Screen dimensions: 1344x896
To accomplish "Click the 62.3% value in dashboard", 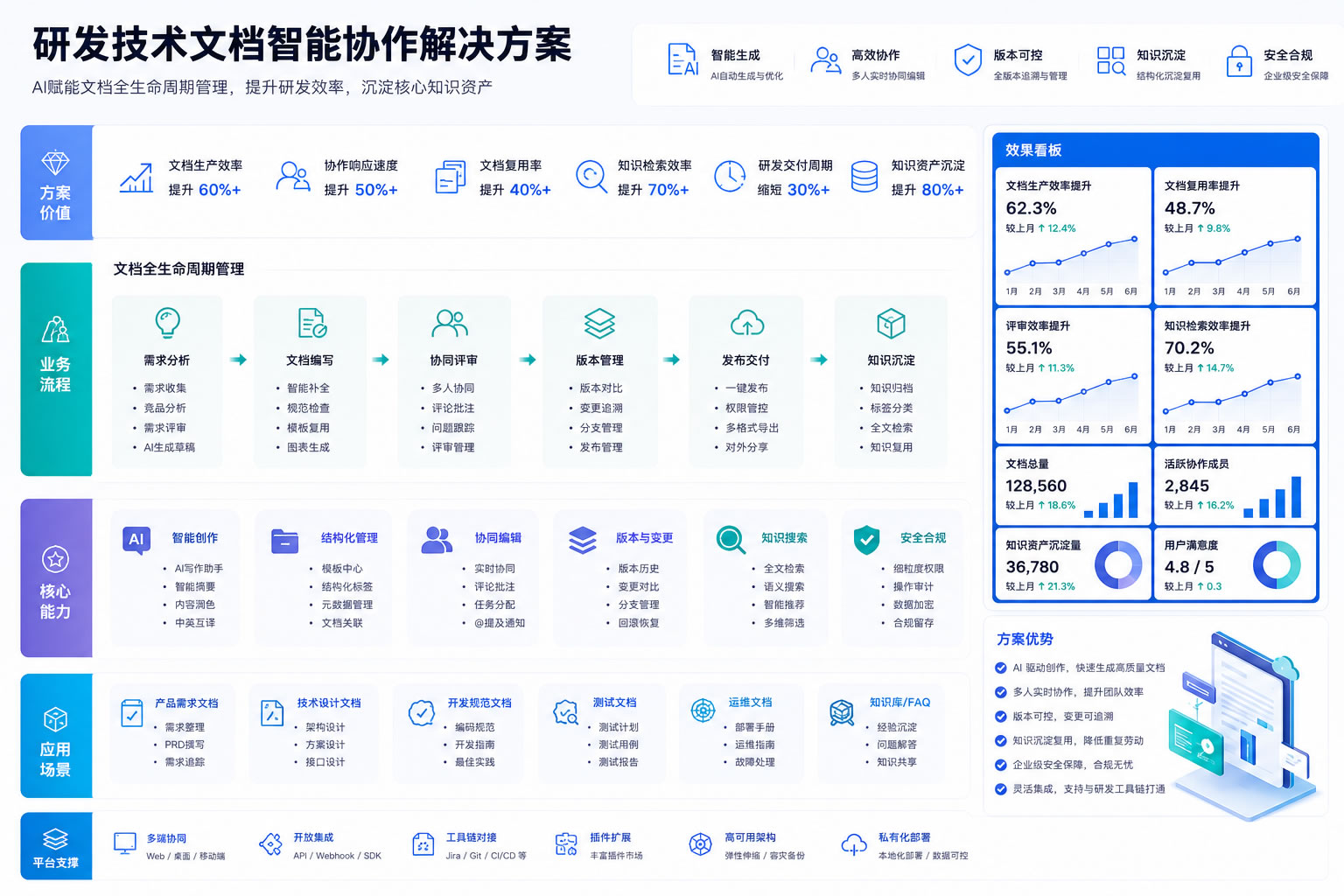I will 1031,208.
